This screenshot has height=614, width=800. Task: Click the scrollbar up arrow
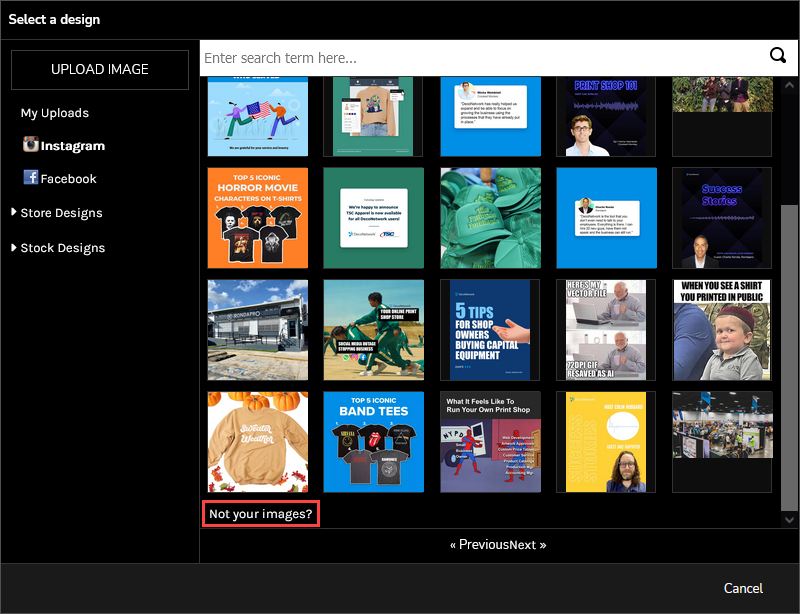789,85
